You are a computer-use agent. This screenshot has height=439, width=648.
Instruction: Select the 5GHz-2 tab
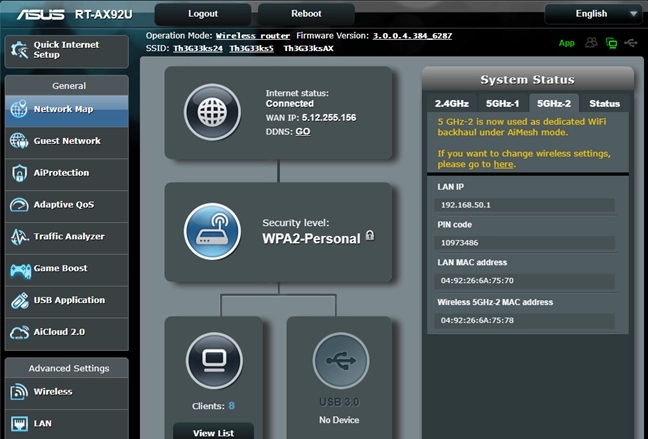(553, 103)
